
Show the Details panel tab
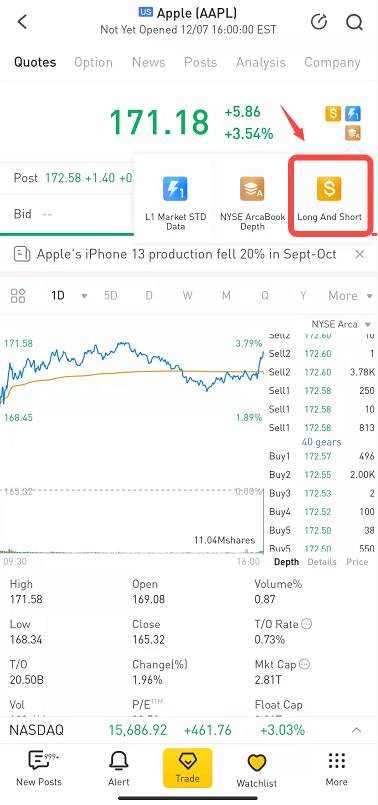point(322,562)
